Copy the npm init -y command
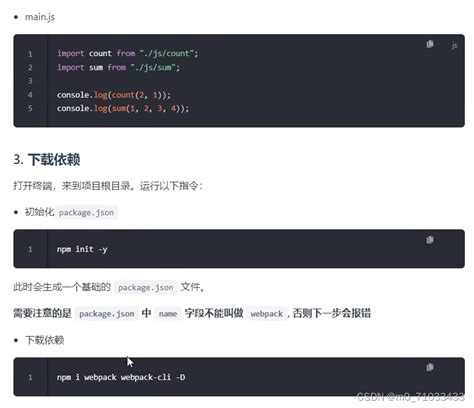The image size is (474, 408). 430,239
